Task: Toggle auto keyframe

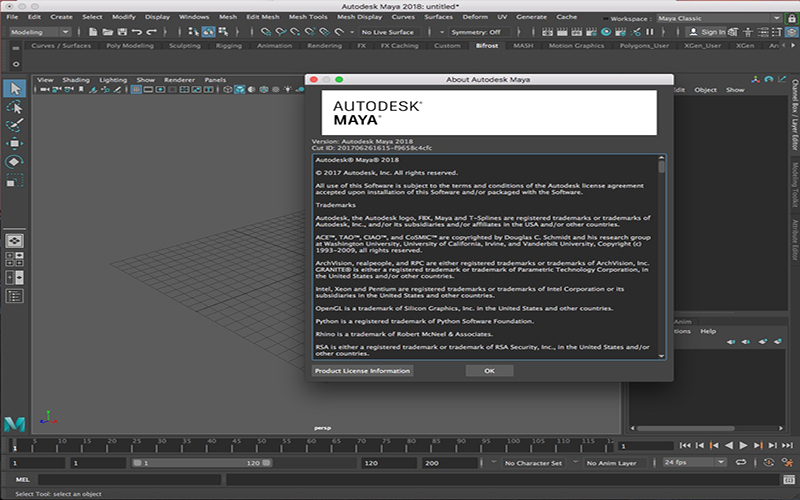Action: [x=768, y=462]
